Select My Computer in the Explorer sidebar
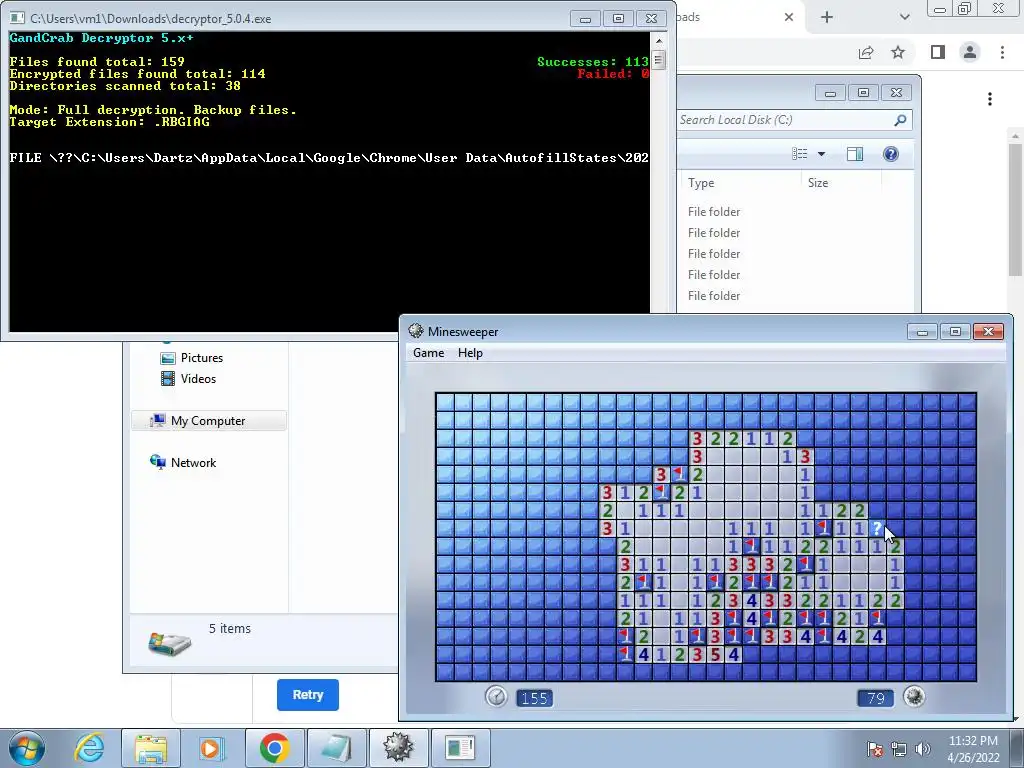Viewport: 1024px width, 768px height. point(209,421)
